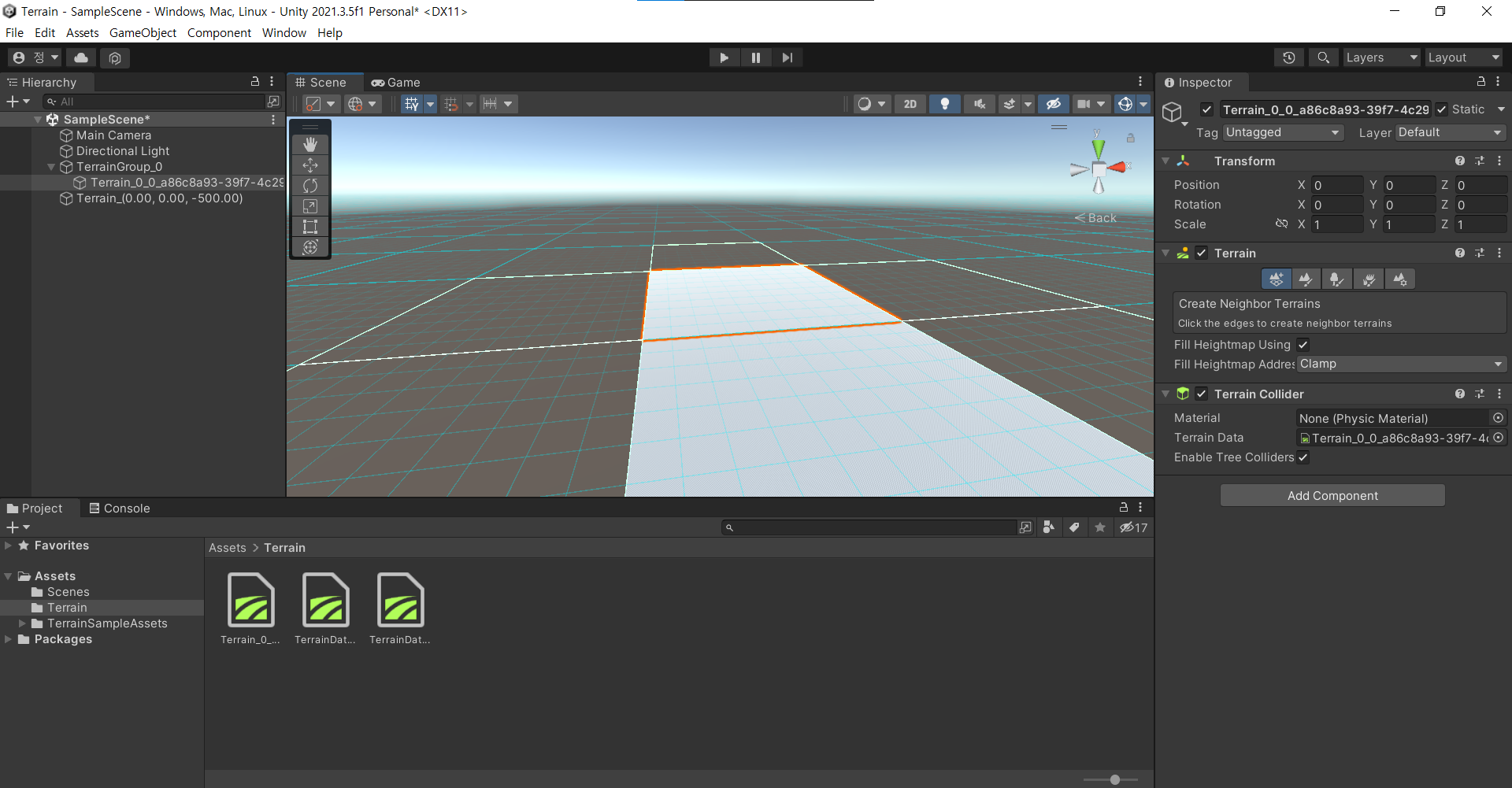Open the Layer dropdown
1512x788 pixels.
(1451, 132)
